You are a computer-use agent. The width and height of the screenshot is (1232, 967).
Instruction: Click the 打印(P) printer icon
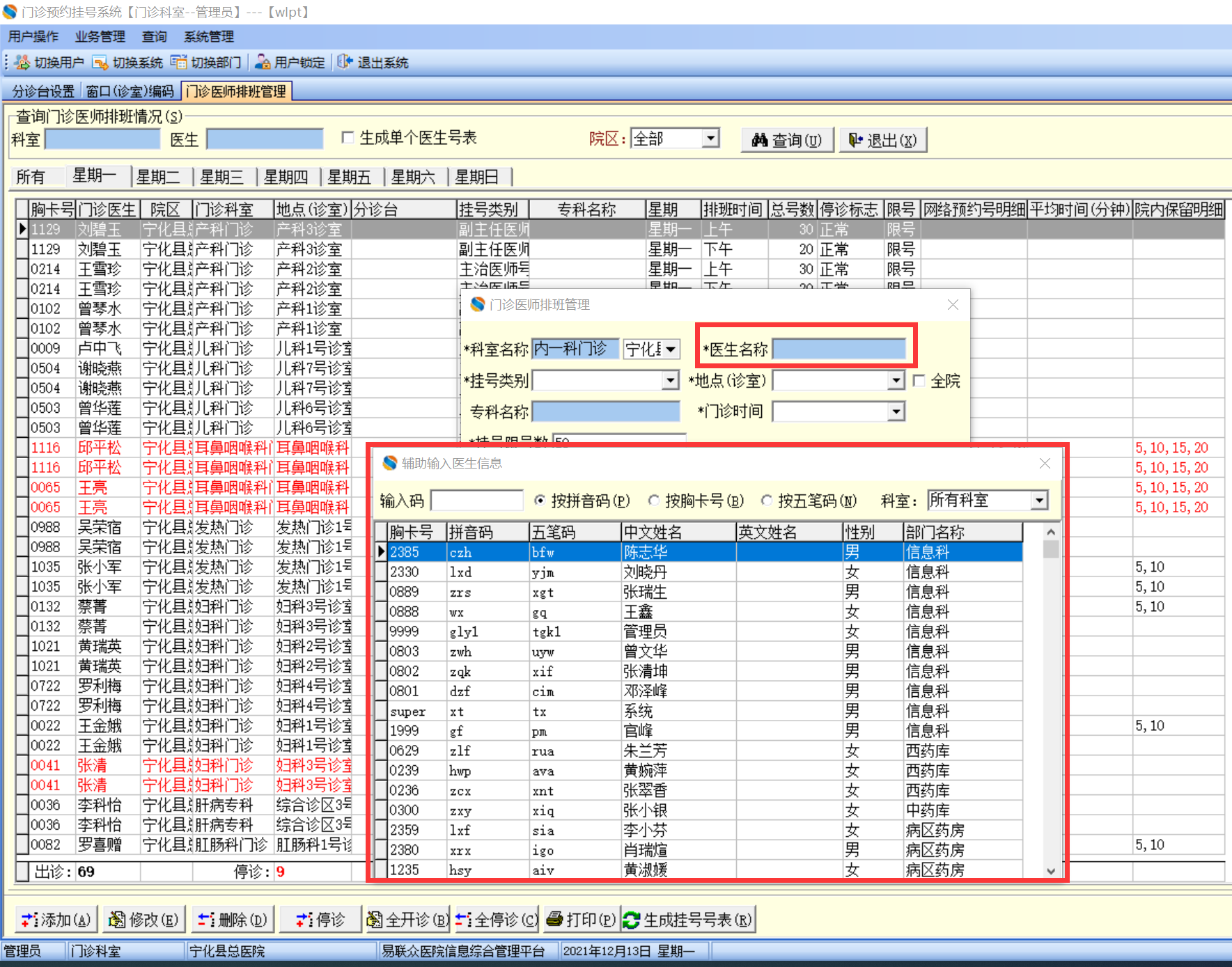click(554, 920)
